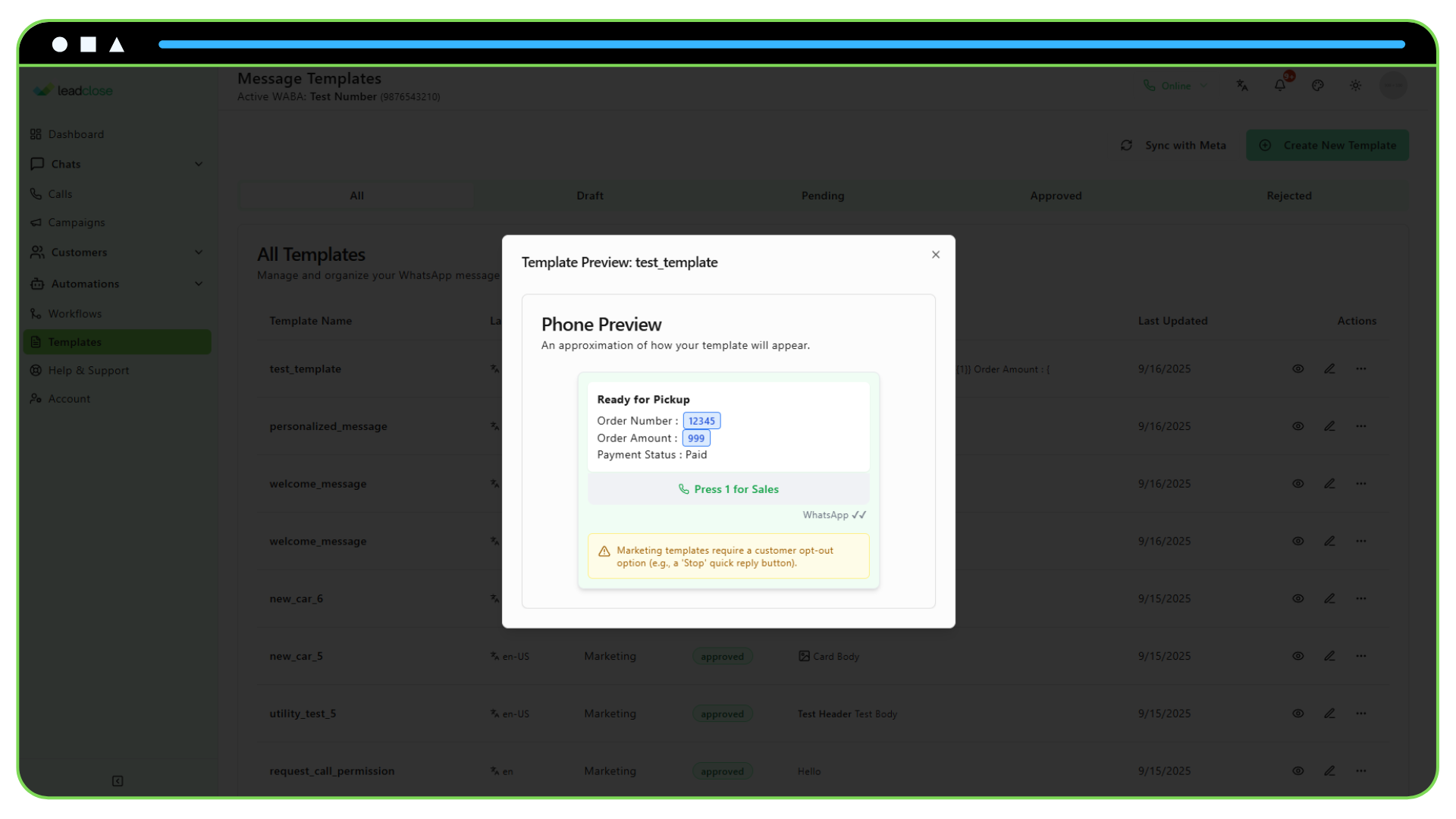Click Sync with Meta
1456x819 pixels.
(x=1174, y=145)
